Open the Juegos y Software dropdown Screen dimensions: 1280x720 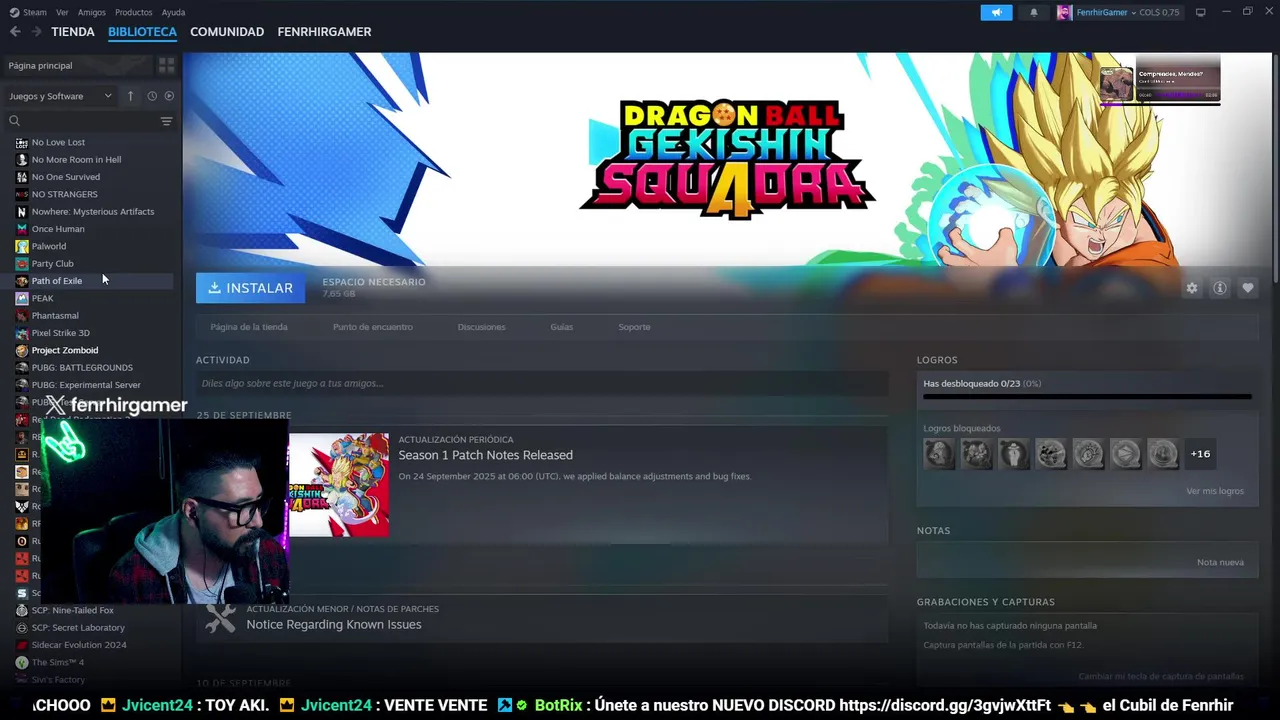pos(61,96)
